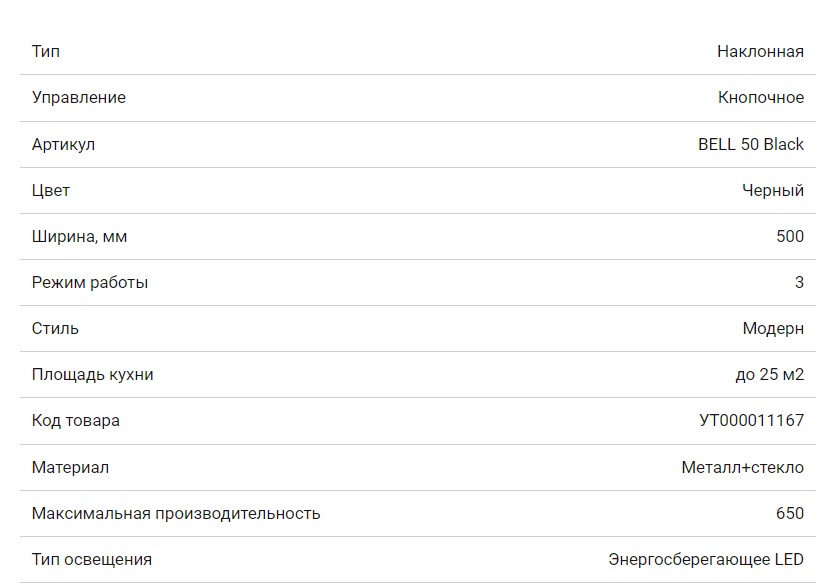The image size is (821, 584).
Task: Click the "Артикул" label
Action: 63,145
